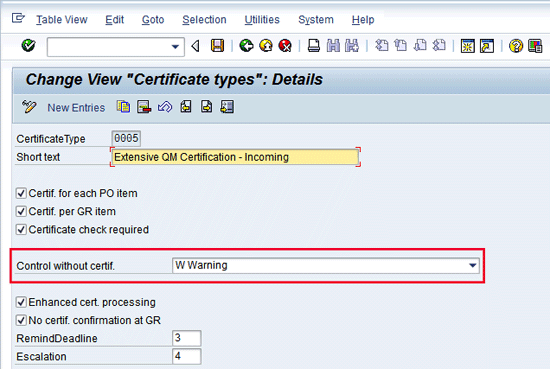Image resolution: width=550 pixels, height=369 pixels.
Task: Toggle display/change pencil icon
Action: pos(29,107)
